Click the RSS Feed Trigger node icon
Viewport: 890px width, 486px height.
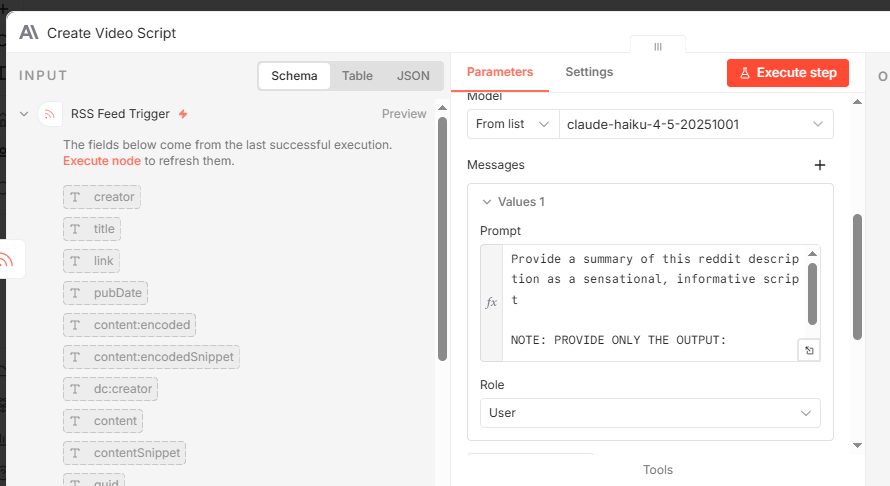coord(50,114)
